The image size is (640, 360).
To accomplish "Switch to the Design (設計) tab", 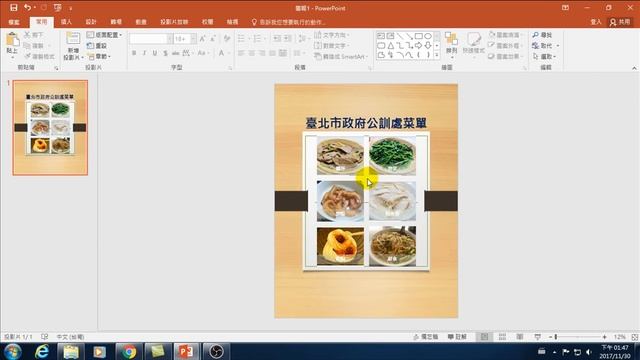I will [x=91, y=22].
